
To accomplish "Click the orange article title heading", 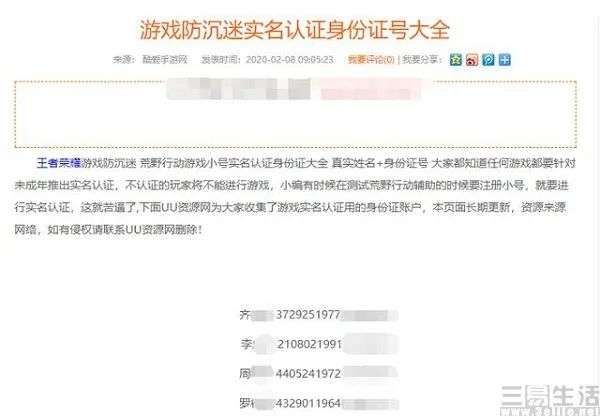I will click(x=294, y=30).
